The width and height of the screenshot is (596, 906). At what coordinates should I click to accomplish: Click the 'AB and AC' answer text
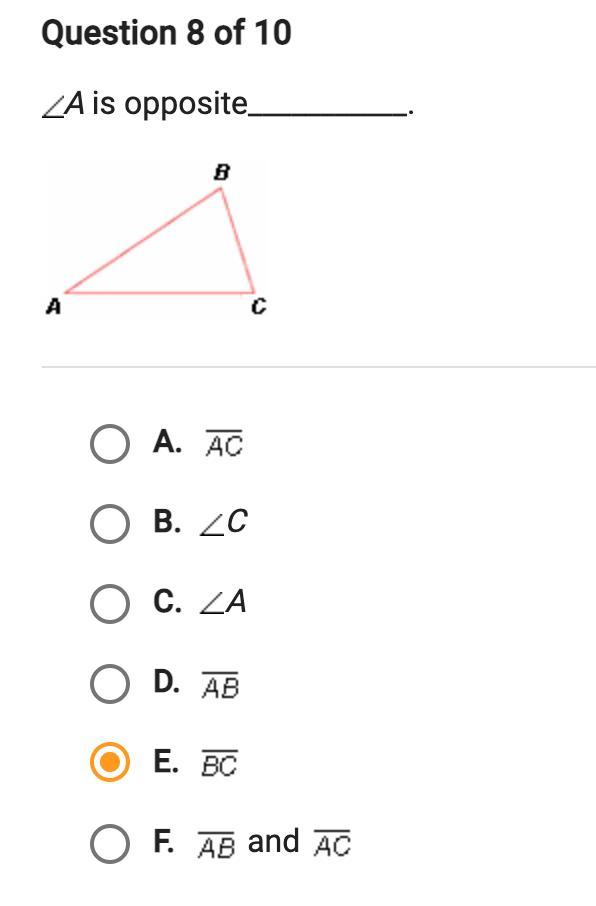click(x=274, y=843)
